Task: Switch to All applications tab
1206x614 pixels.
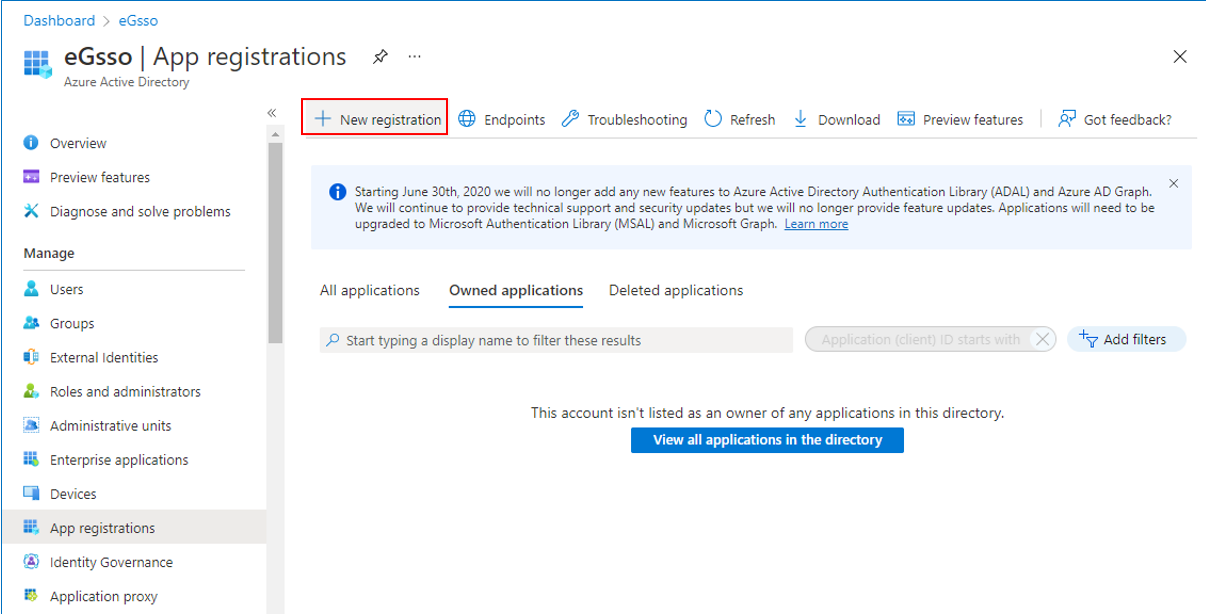Action: click(370, 290)
